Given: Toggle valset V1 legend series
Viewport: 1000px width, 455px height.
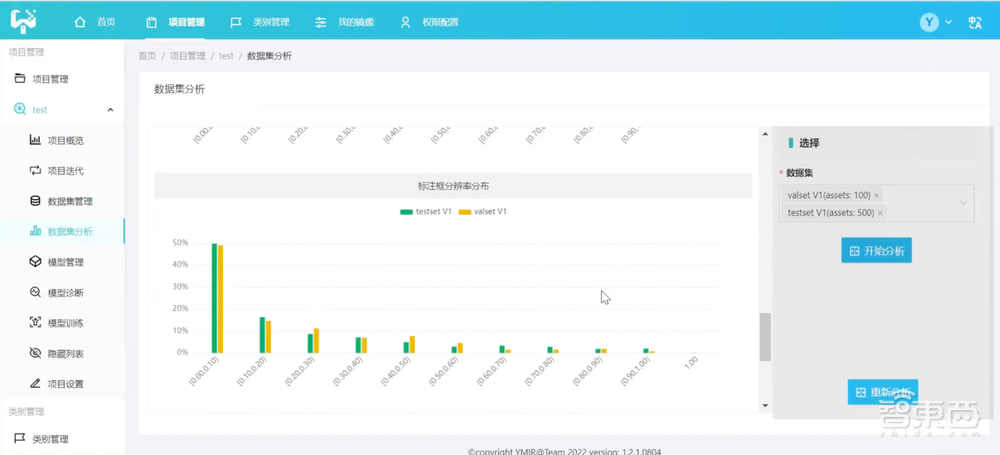Looking at the screenshot, I should [x=484, y=212].
